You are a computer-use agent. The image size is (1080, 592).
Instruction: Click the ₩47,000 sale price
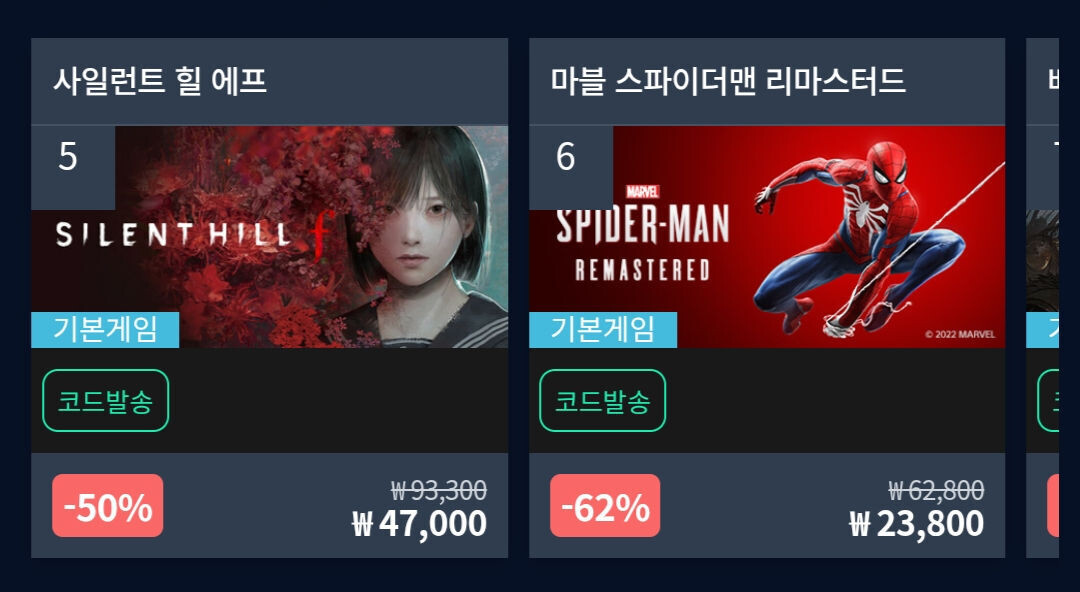pyautogui.click(x=419, y=524)
